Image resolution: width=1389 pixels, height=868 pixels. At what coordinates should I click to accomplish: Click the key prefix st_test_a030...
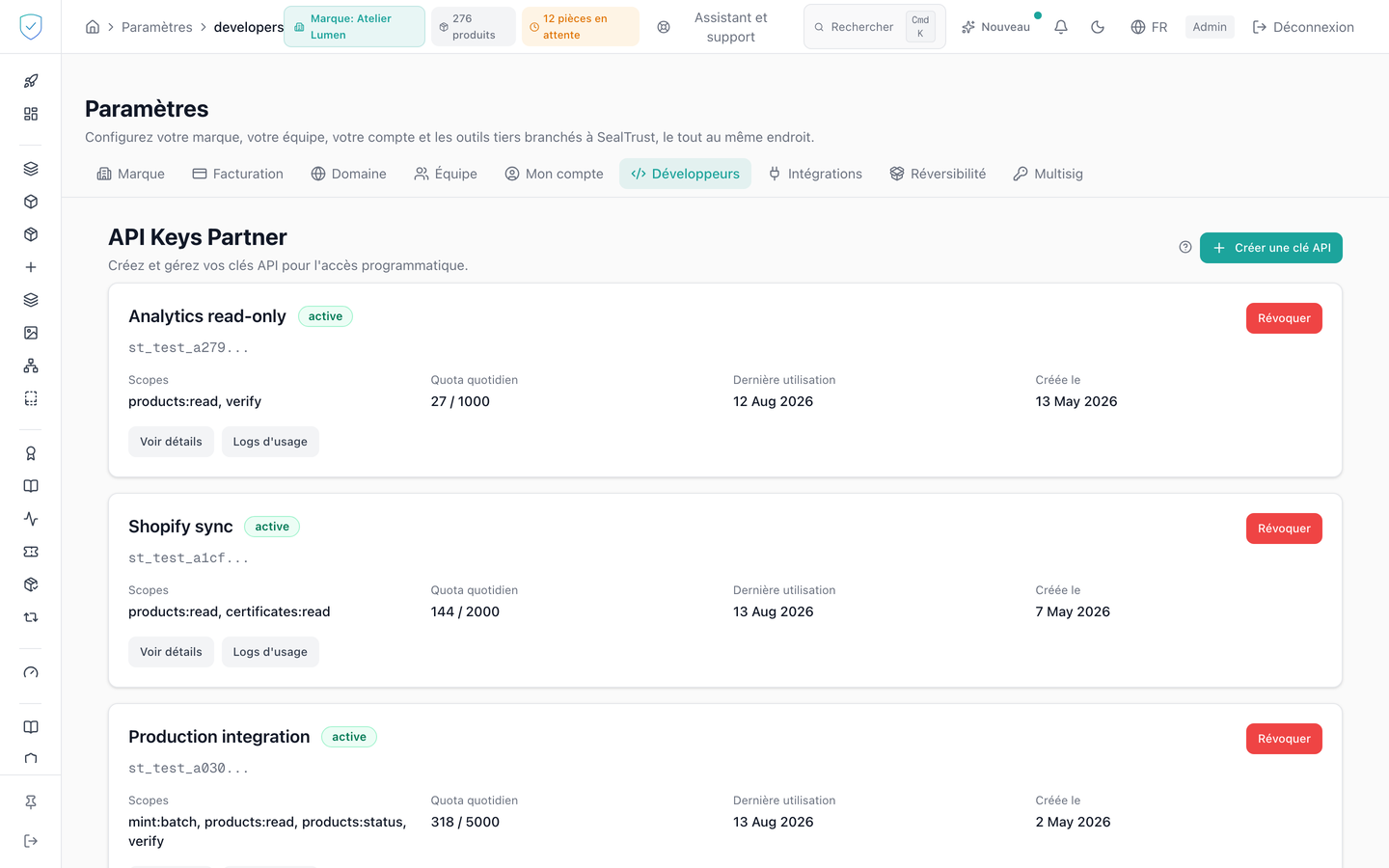pos(189,768)
